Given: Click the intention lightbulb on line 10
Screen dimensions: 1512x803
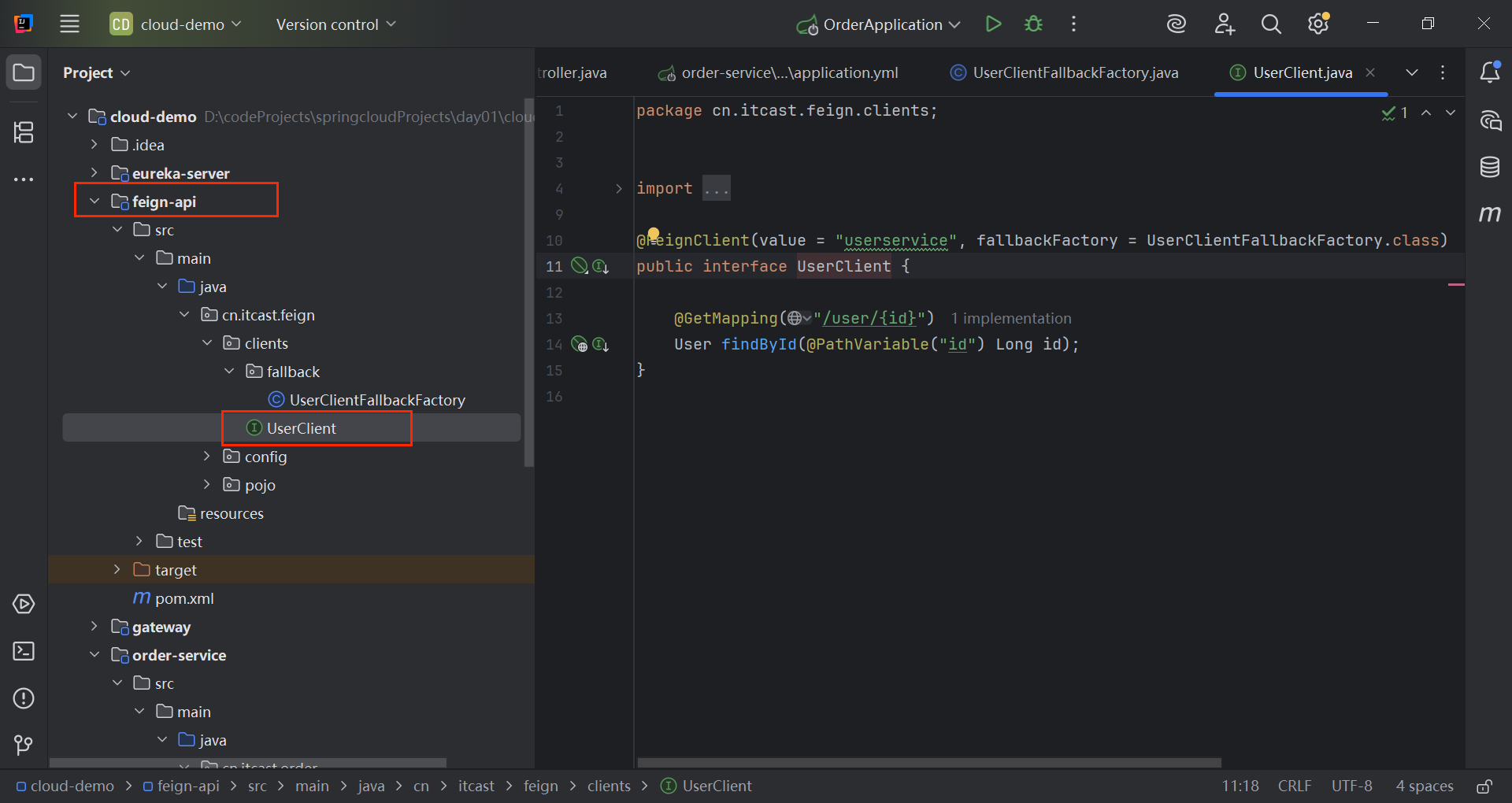Looking at the screenshot, I should 654,233.
